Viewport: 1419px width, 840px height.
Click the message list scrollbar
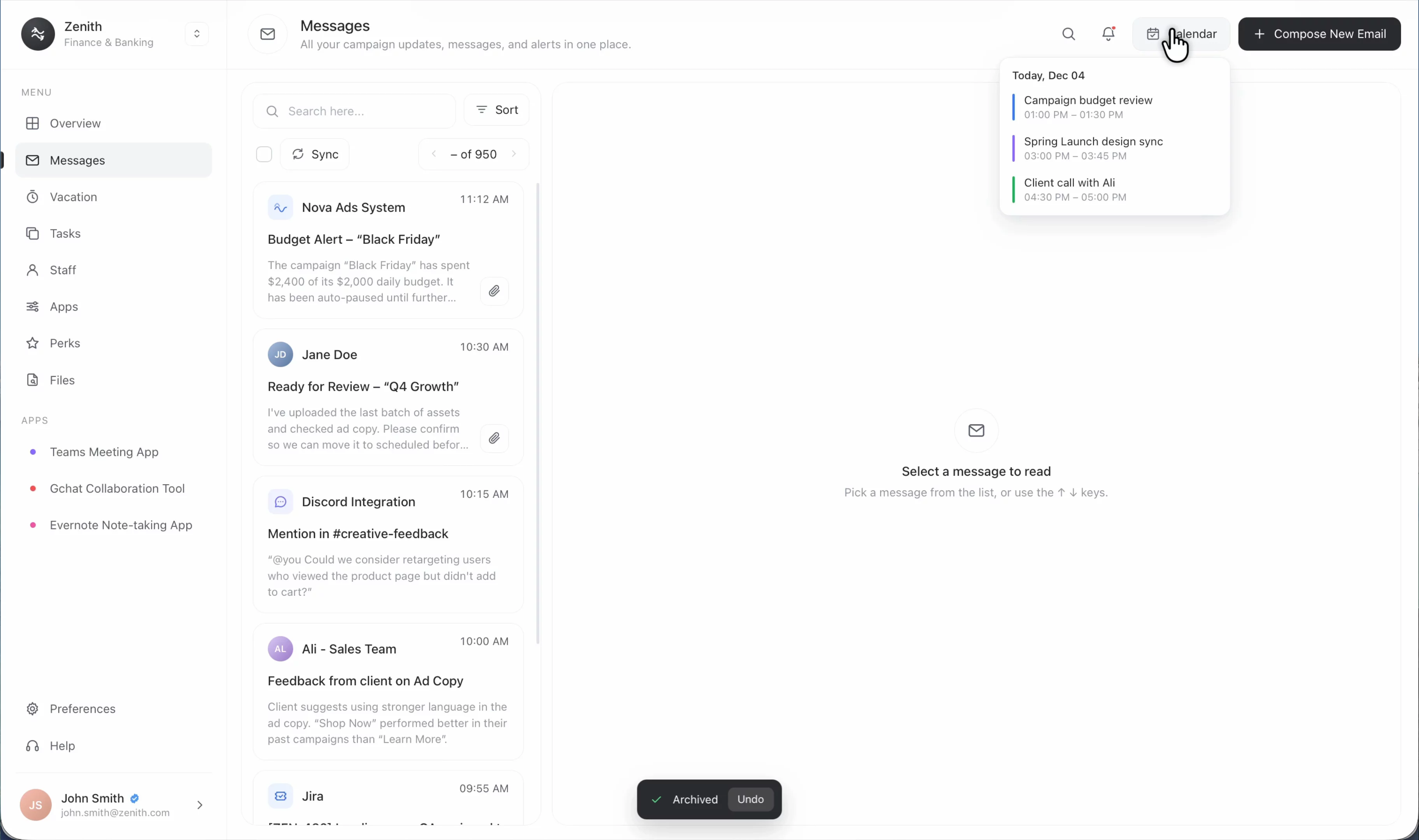pos(538,413)
